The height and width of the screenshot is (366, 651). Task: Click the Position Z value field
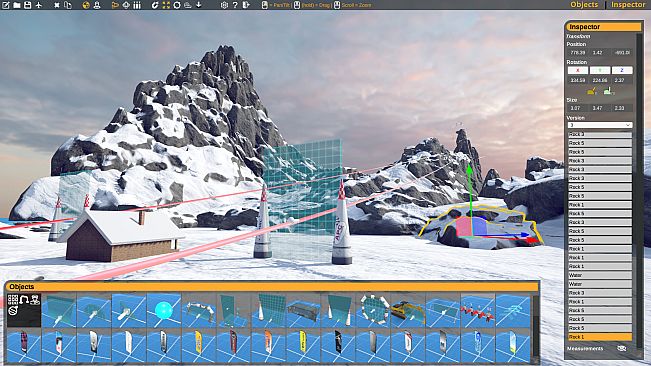pyautogui.click(x=622, y=53)
